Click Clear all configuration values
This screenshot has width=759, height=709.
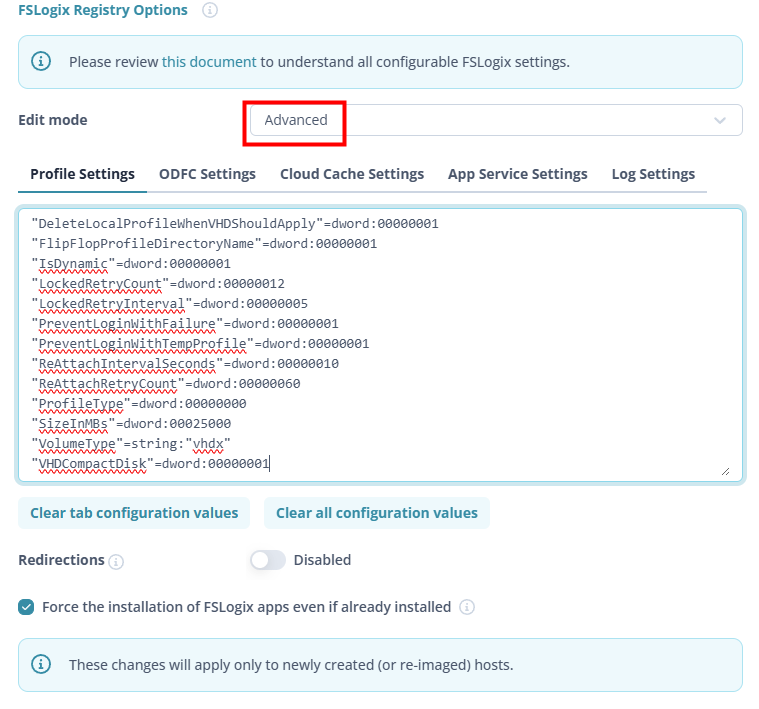click(x=377, y=513)
